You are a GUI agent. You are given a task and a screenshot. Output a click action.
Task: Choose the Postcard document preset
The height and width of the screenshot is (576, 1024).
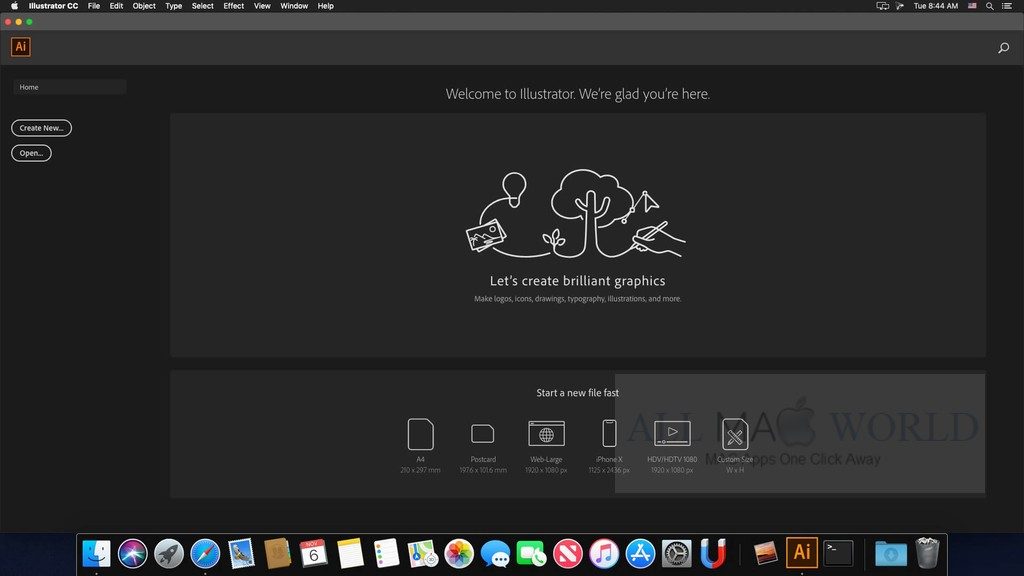(483, 446)
